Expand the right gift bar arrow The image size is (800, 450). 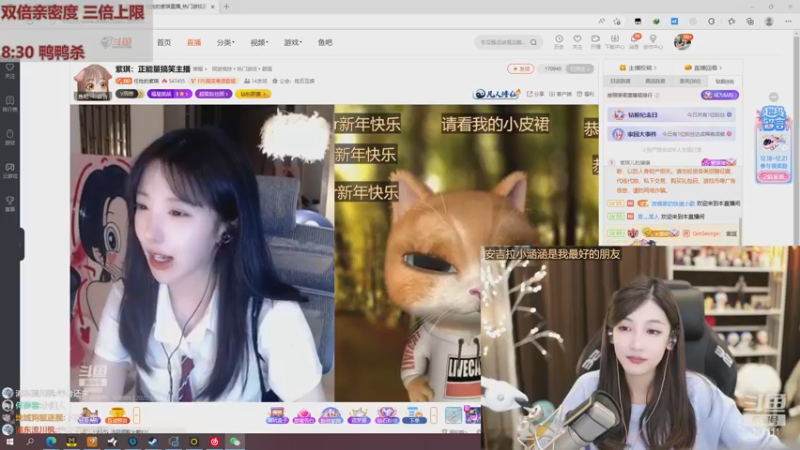click(434, 415)
